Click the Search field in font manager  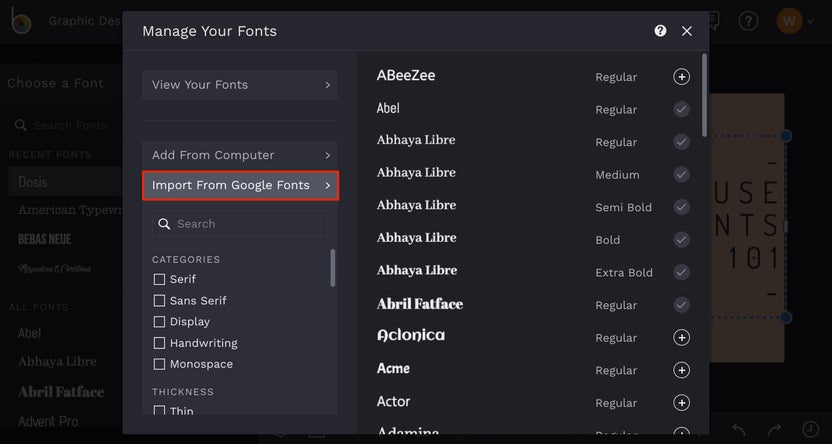pyautogui.click(x=240, y=224)
